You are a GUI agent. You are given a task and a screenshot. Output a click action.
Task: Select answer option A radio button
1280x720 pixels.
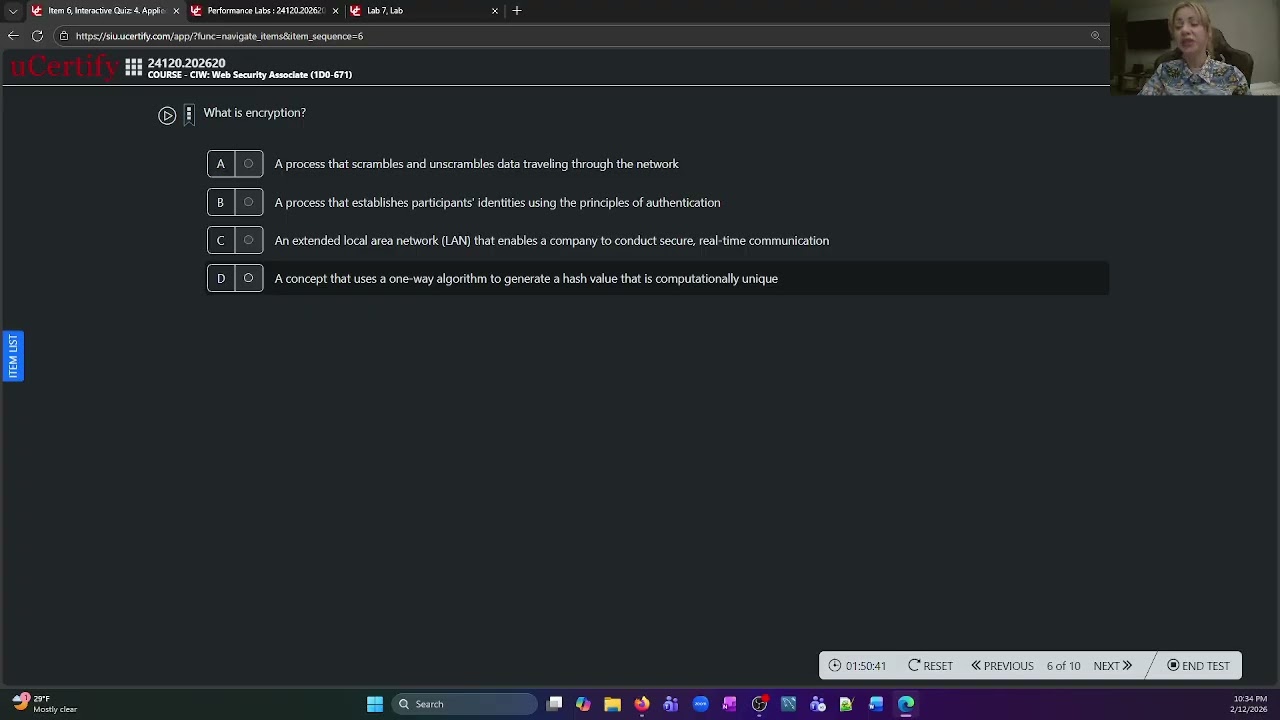tap(248, 164)
